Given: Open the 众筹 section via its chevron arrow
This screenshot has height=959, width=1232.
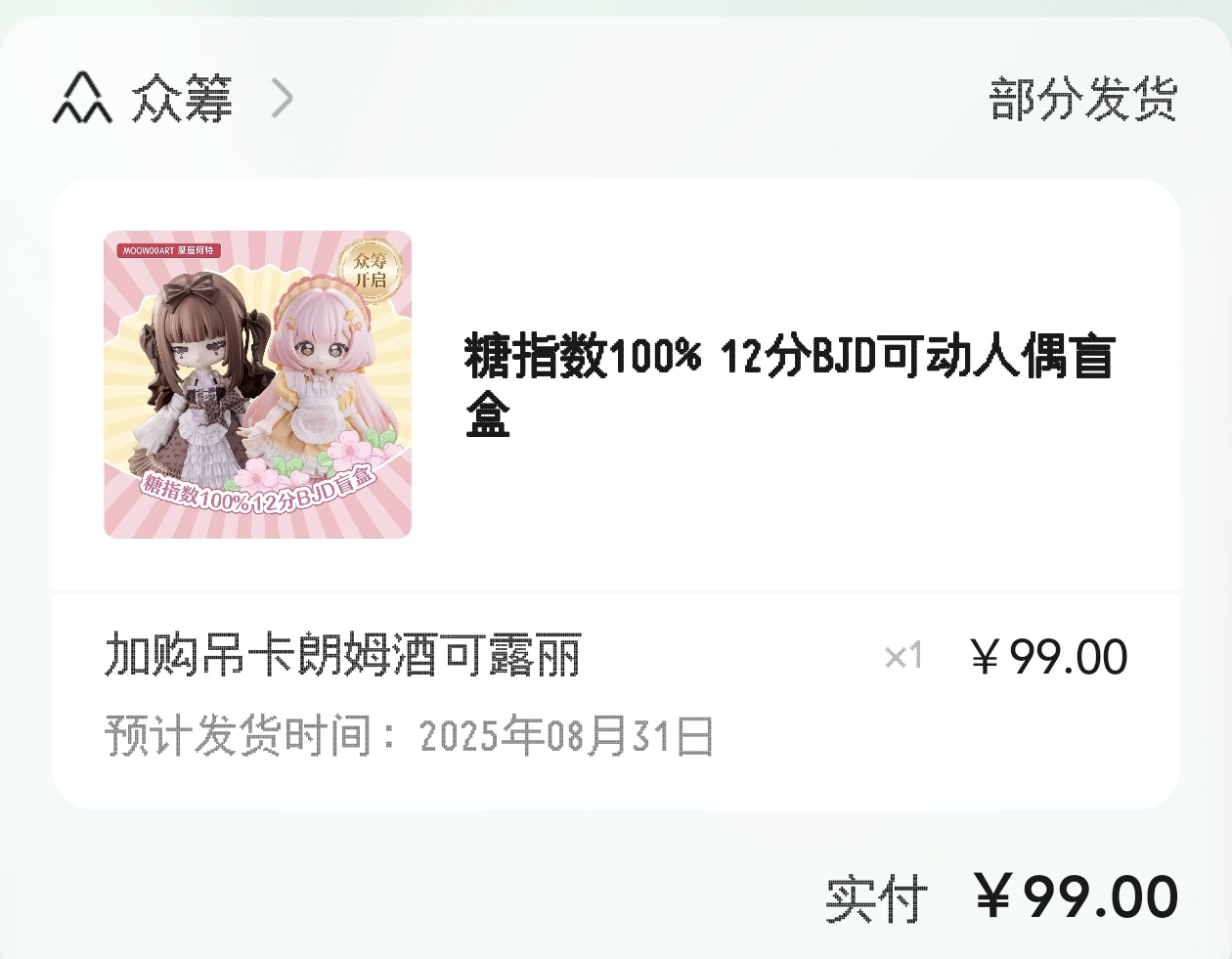Looking at the screenshot, I should click(x=282, y=98).
